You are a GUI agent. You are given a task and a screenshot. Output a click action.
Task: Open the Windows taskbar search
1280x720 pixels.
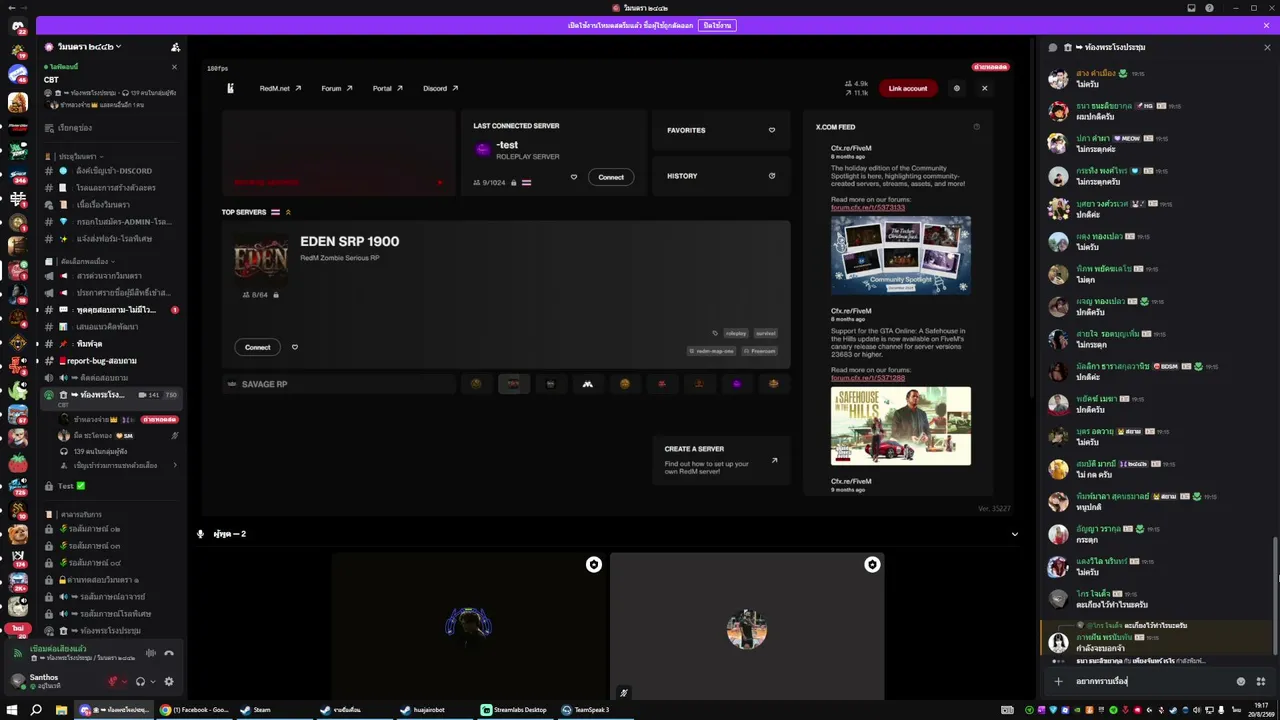tap(36, 710)
